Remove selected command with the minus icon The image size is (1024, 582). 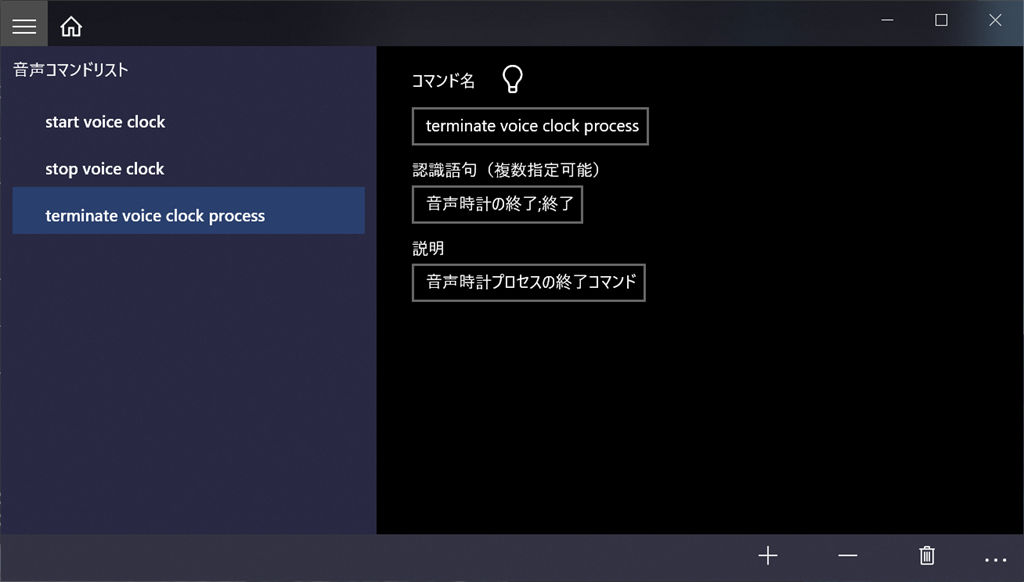[847, 556]
